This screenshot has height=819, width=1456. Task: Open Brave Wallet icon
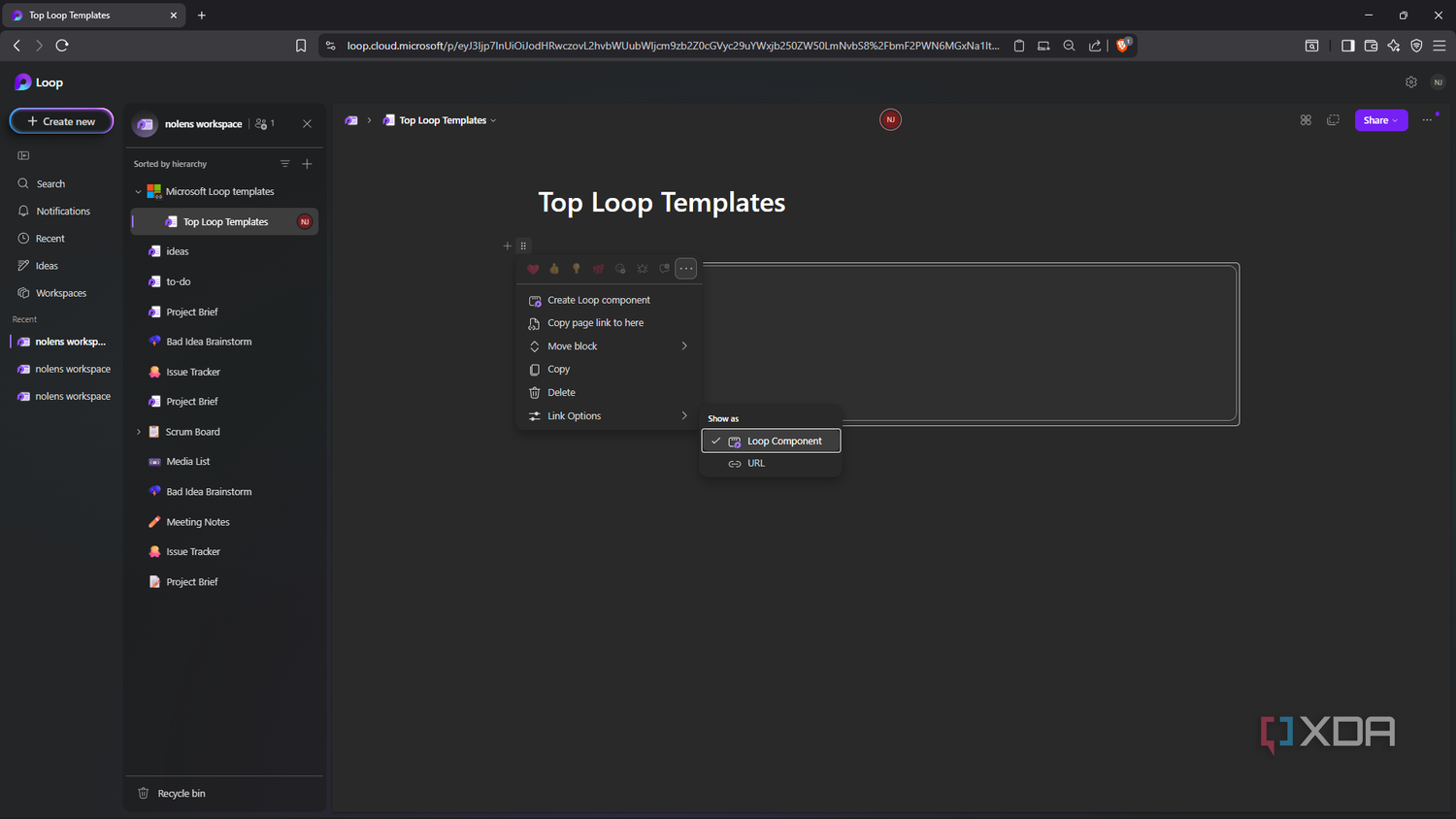coord(1371,46)
